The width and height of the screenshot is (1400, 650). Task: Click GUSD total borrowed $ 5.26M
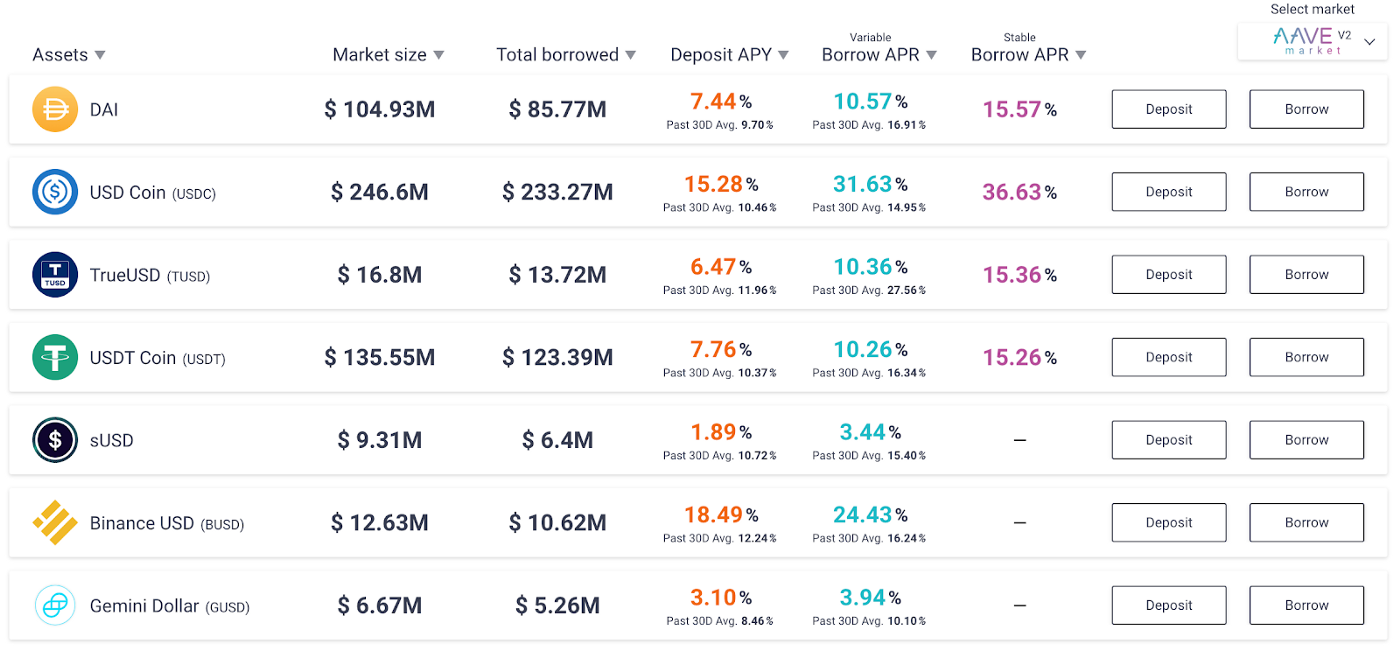point(558,605)
